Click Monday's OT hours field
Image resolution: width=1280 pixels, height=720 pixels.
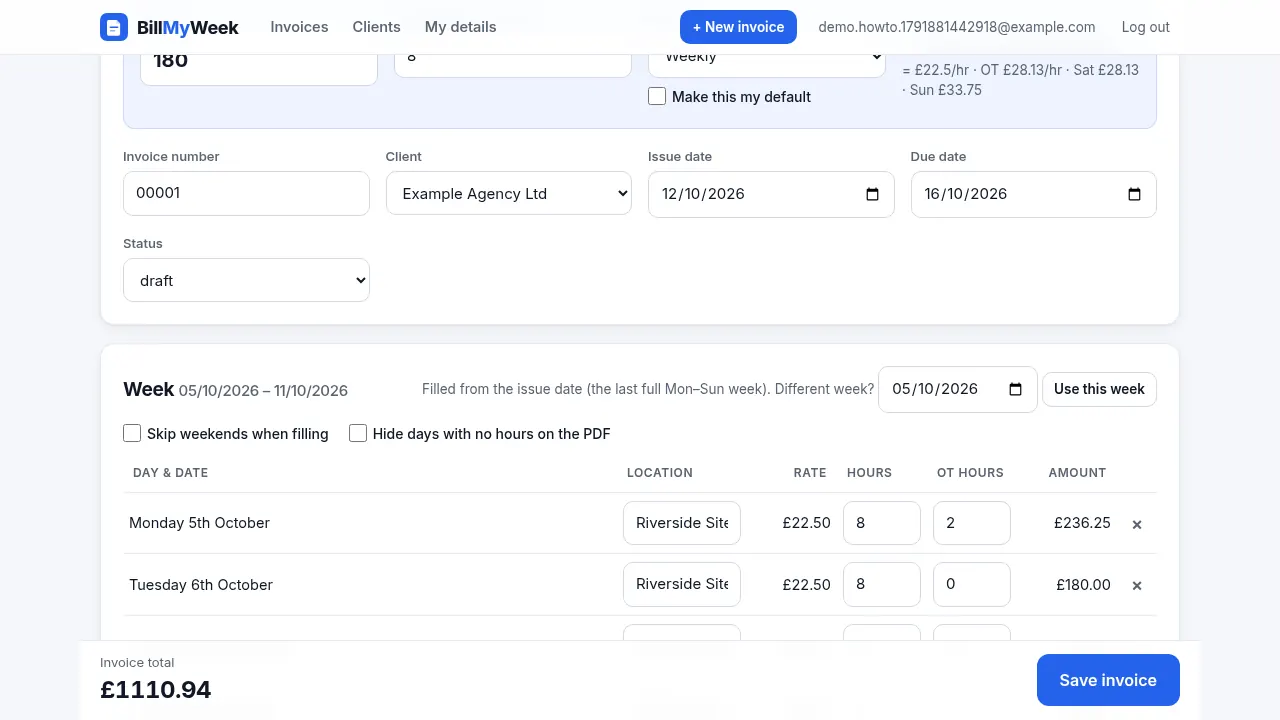tap(972, 523)
